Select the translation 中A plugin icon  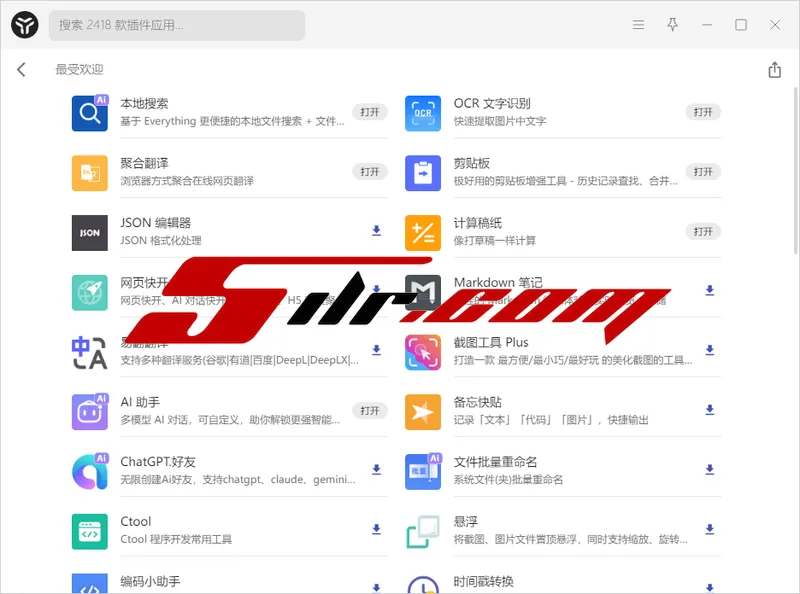click(x=90, y=352)
